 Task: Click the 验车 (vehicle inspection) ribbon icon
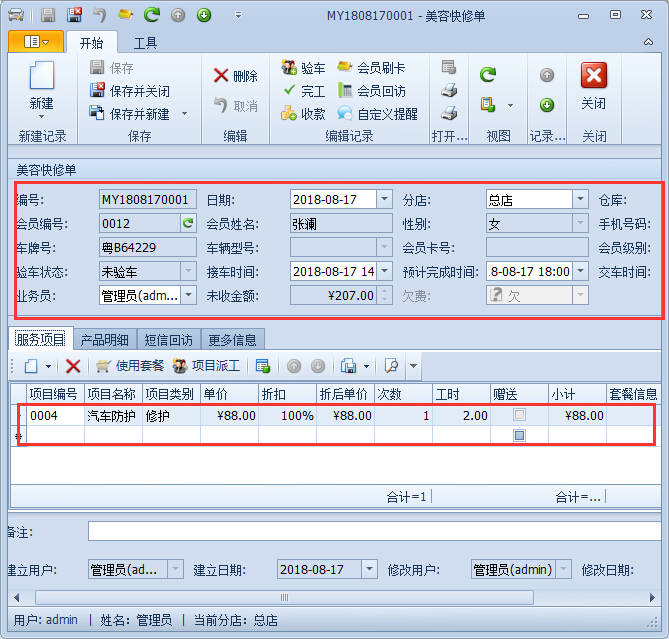(289, 68)
